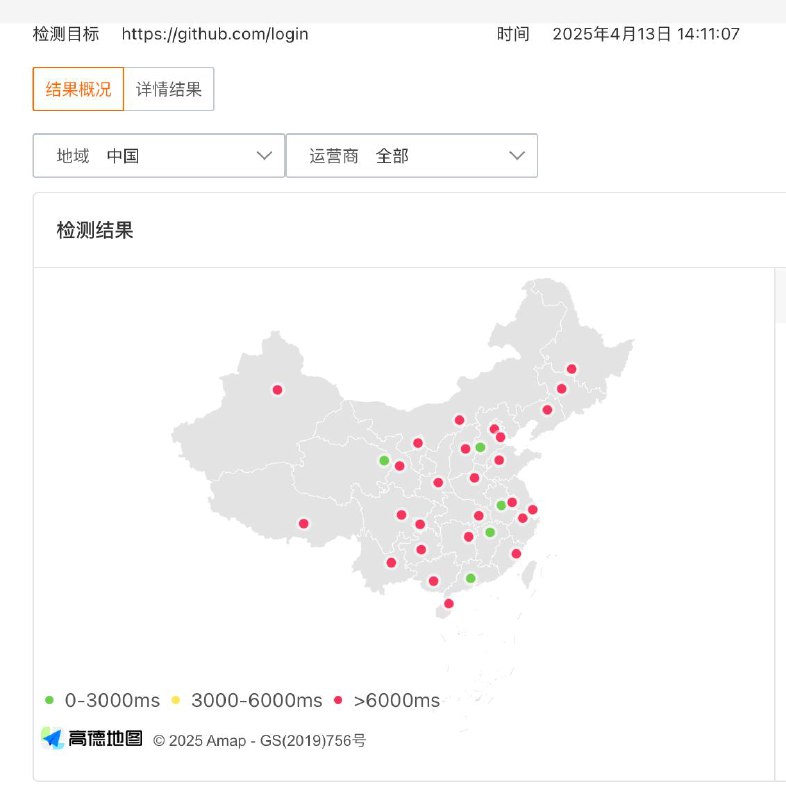
Task: Click the chevron arrow in 地域 selector
Action: (264, 156)
